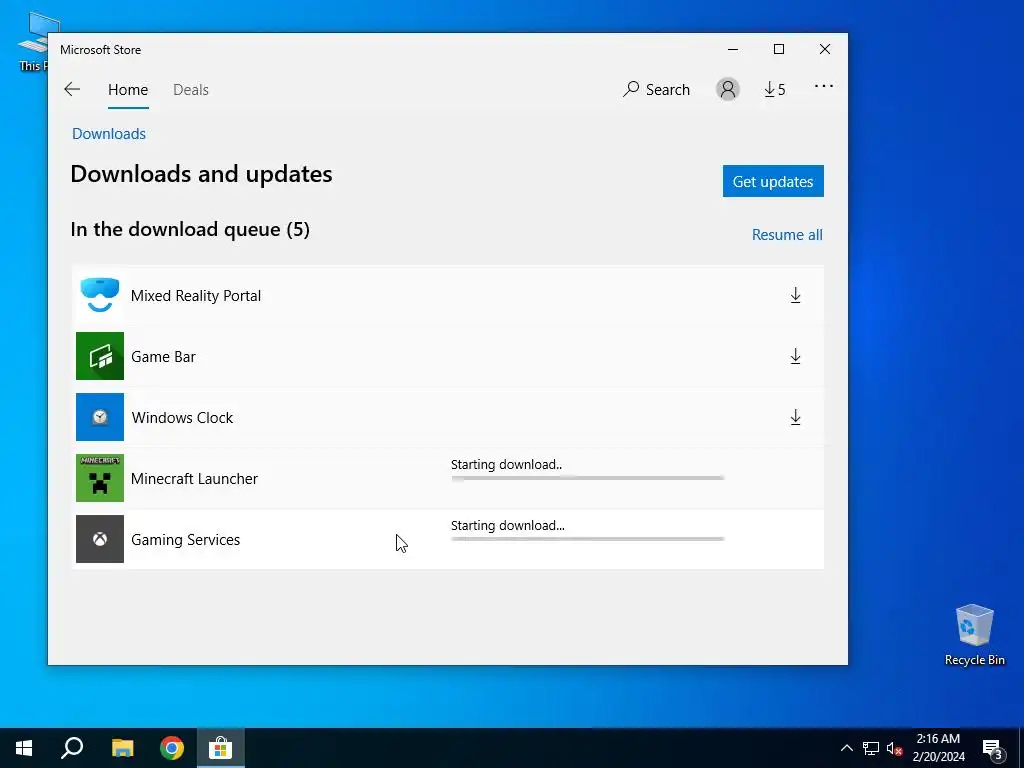
Task: Select the Windows Clock name text
Action: (182, 417)
